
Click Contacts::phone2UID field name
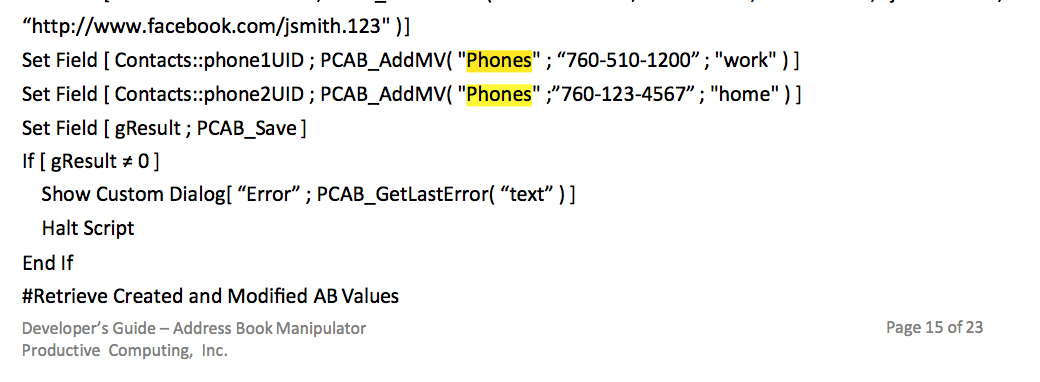pyautogui.click(x=210, y=94)
